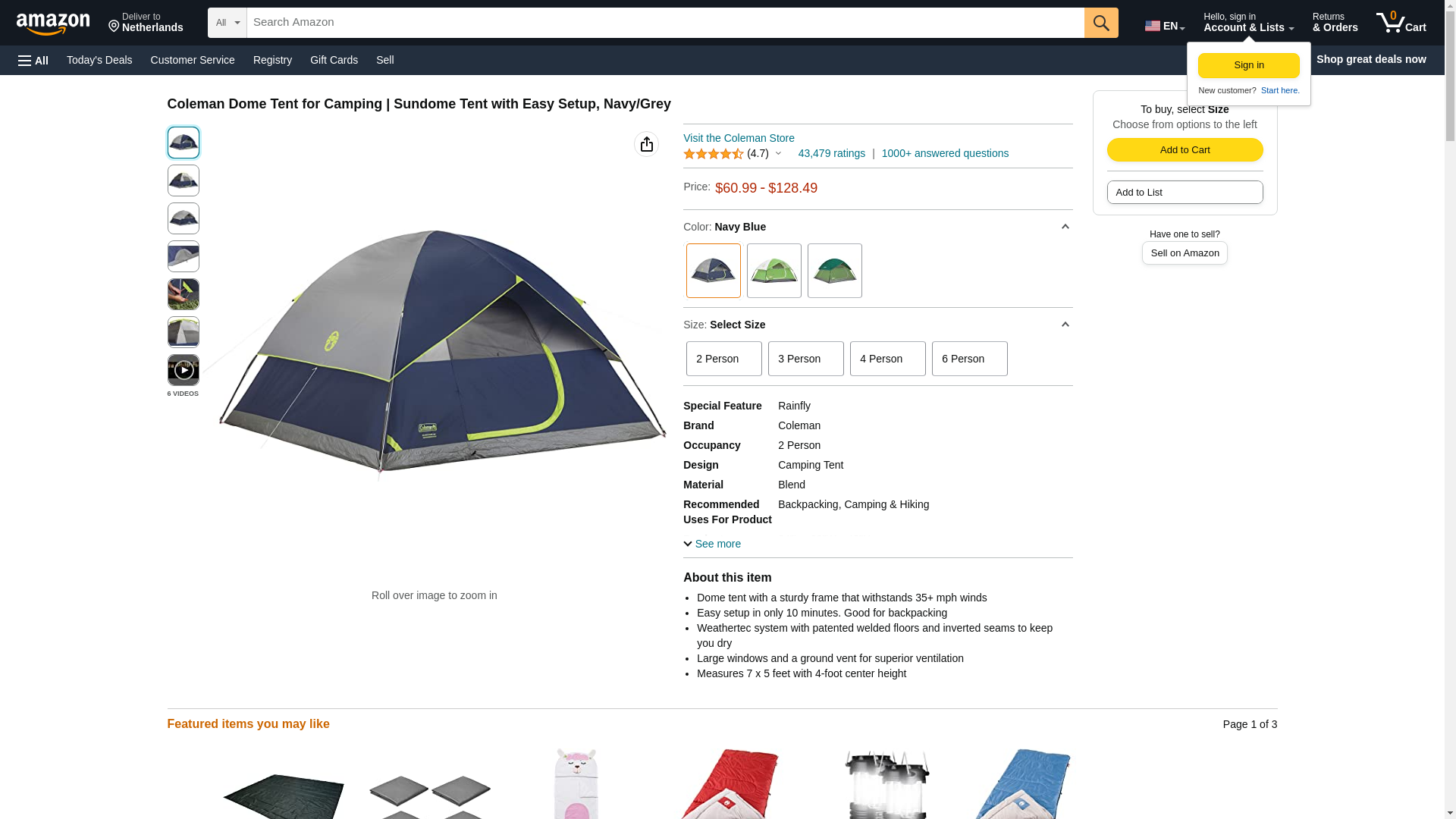
Task: Choose the light green tent color swatch
Action: point(773,271)
